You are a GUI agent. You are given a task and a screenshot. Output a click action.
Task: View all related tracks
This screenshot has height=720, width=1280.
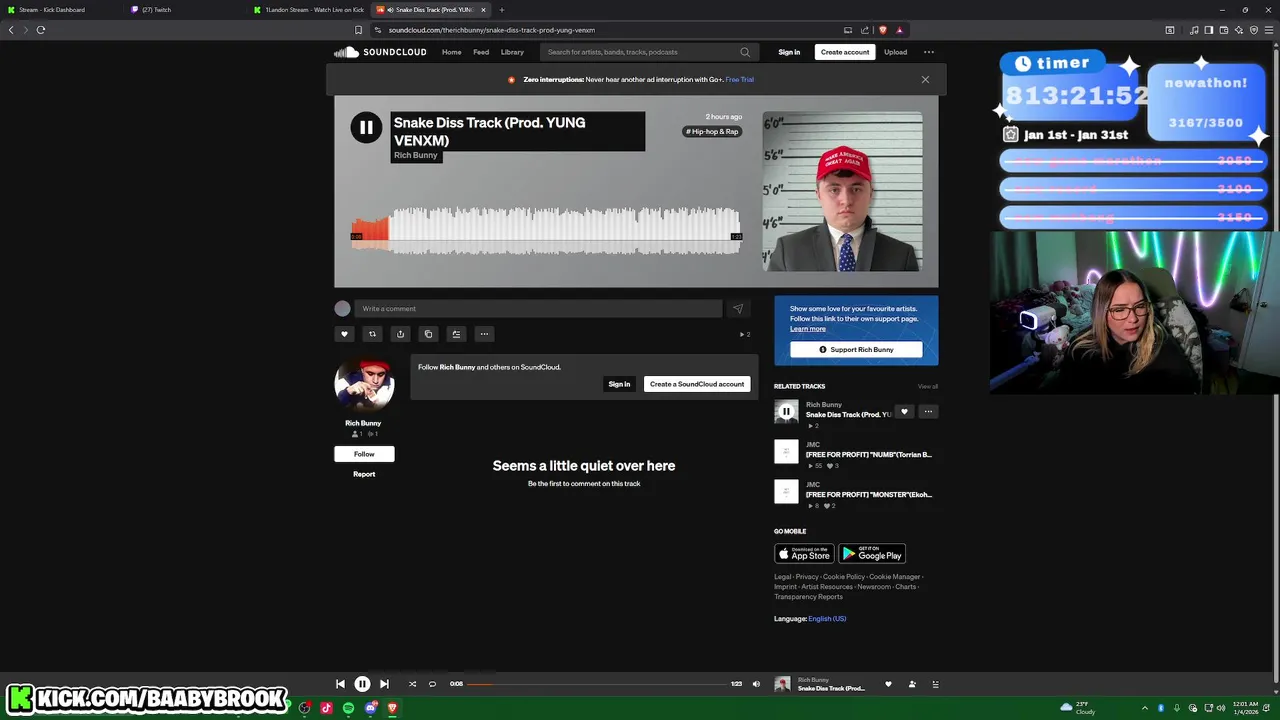point(928,386)
